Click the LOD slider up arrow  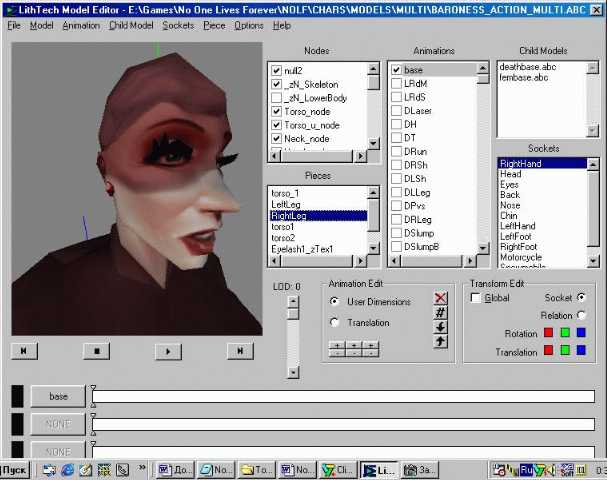[293, 301]
